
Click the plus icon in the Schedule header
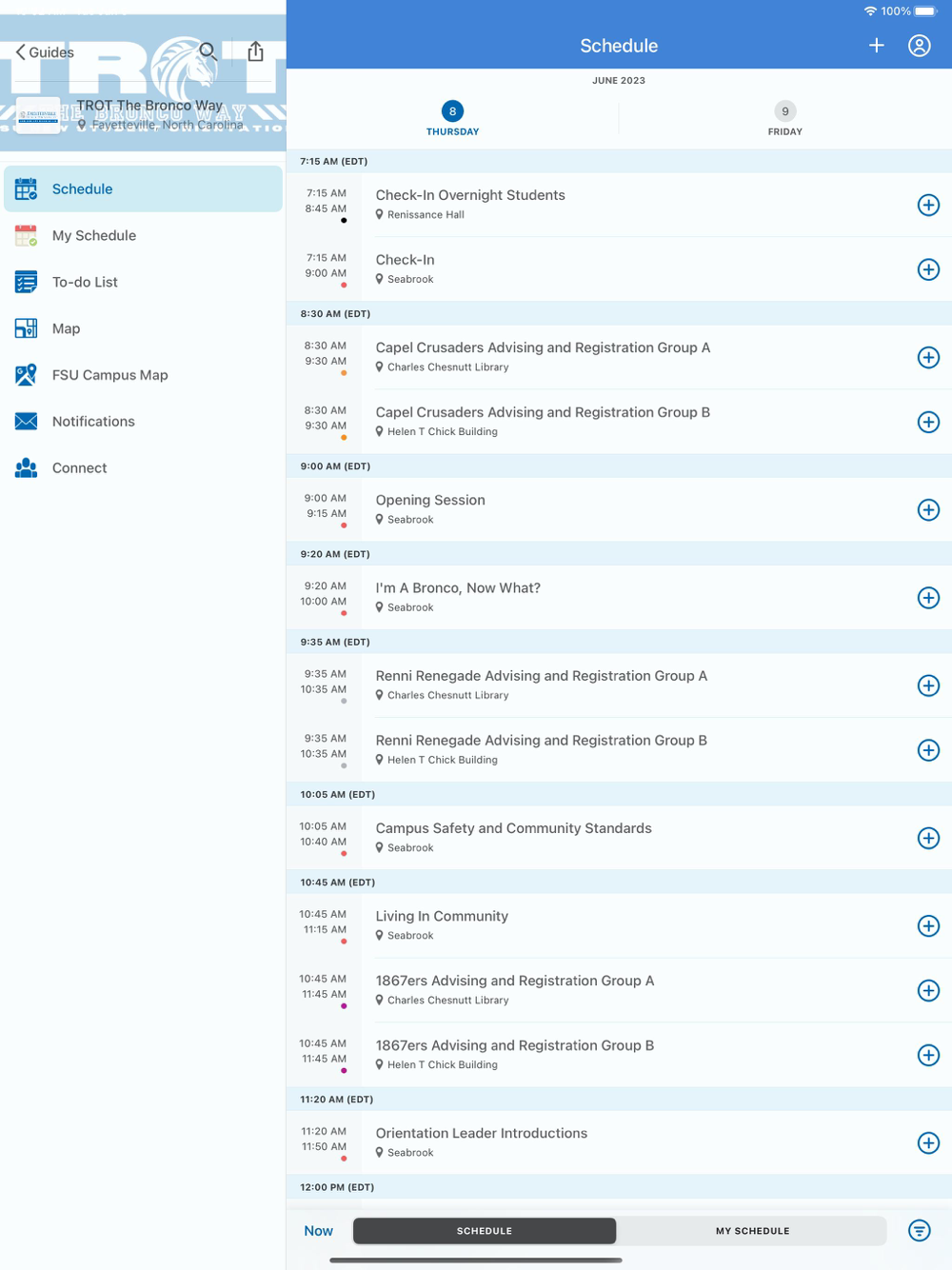click(877, 46)
